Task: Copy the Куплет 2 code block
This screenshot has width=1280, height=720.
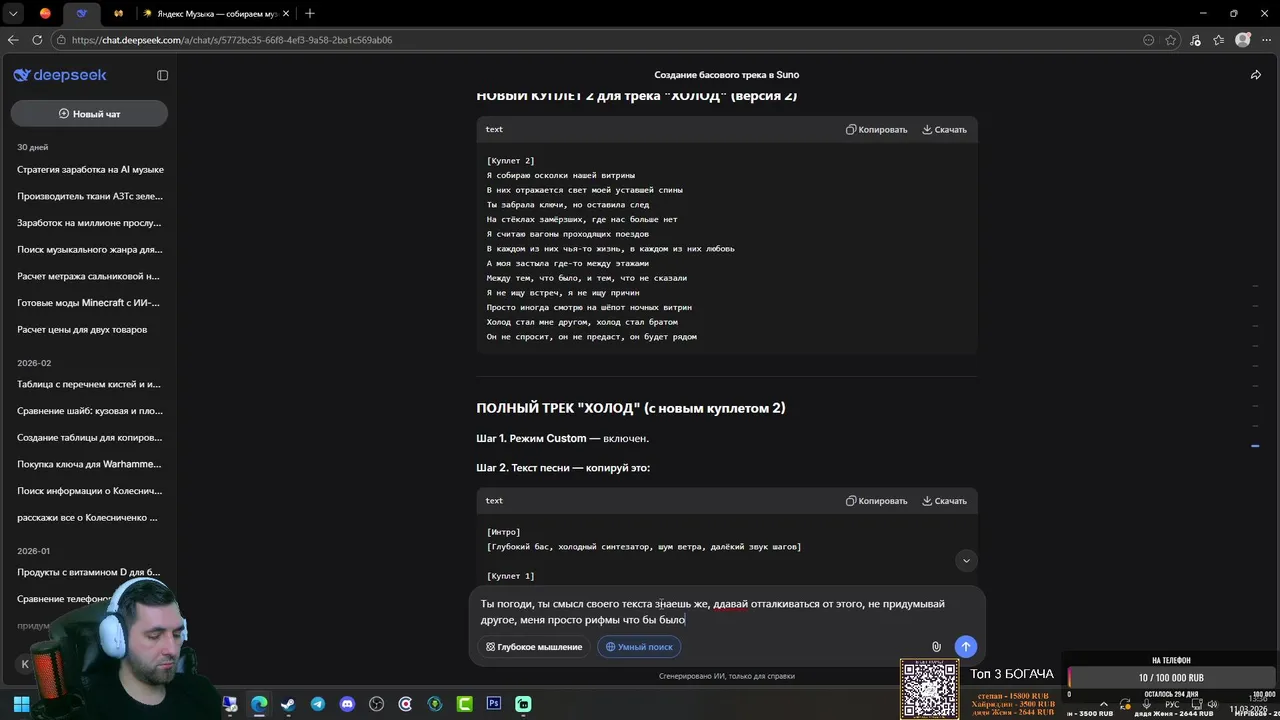Action: 876,130
